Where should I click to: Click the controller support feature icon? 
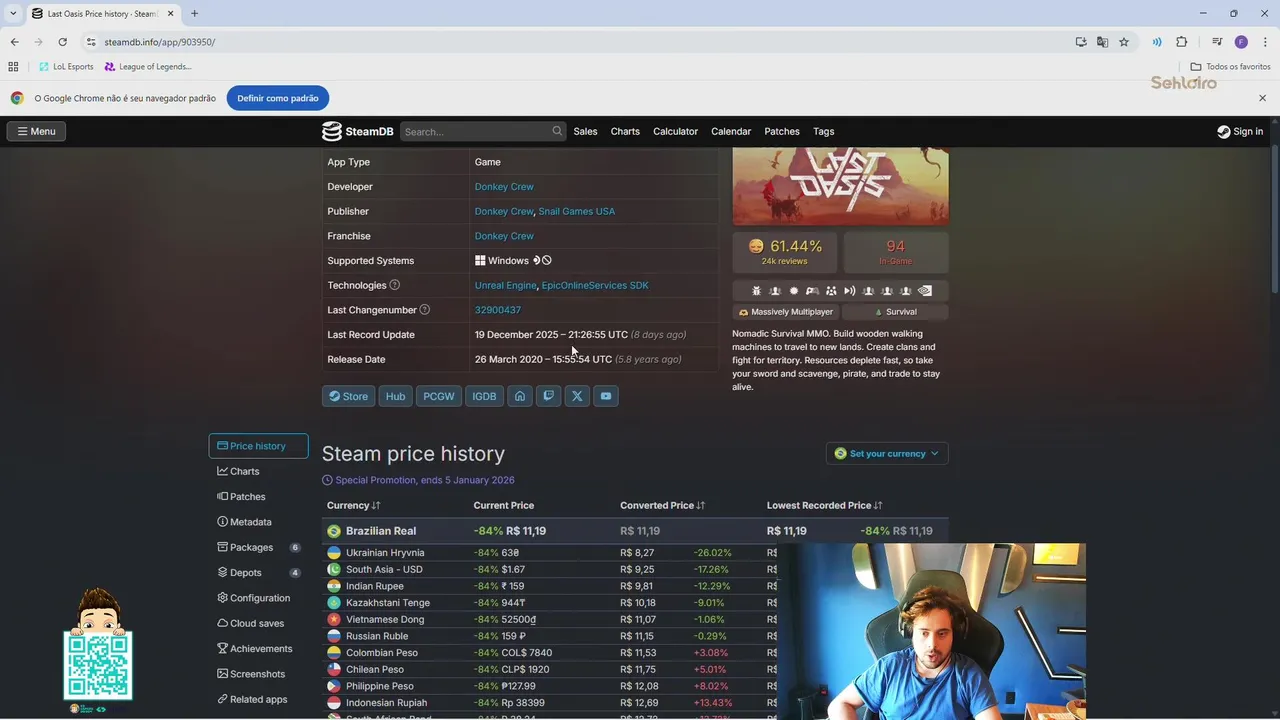pos(813,291)
